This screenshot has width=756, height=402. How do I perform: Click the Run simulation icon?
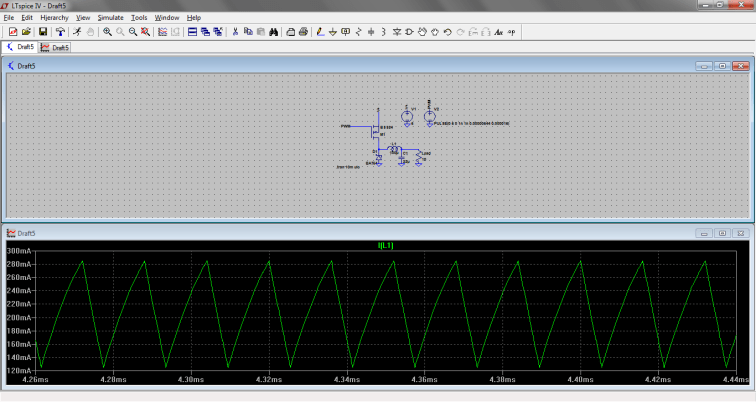tap(76, 32)
